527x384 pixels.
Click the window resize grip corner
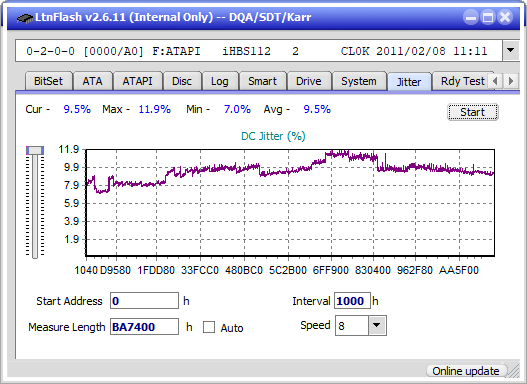tap(514, 371)
